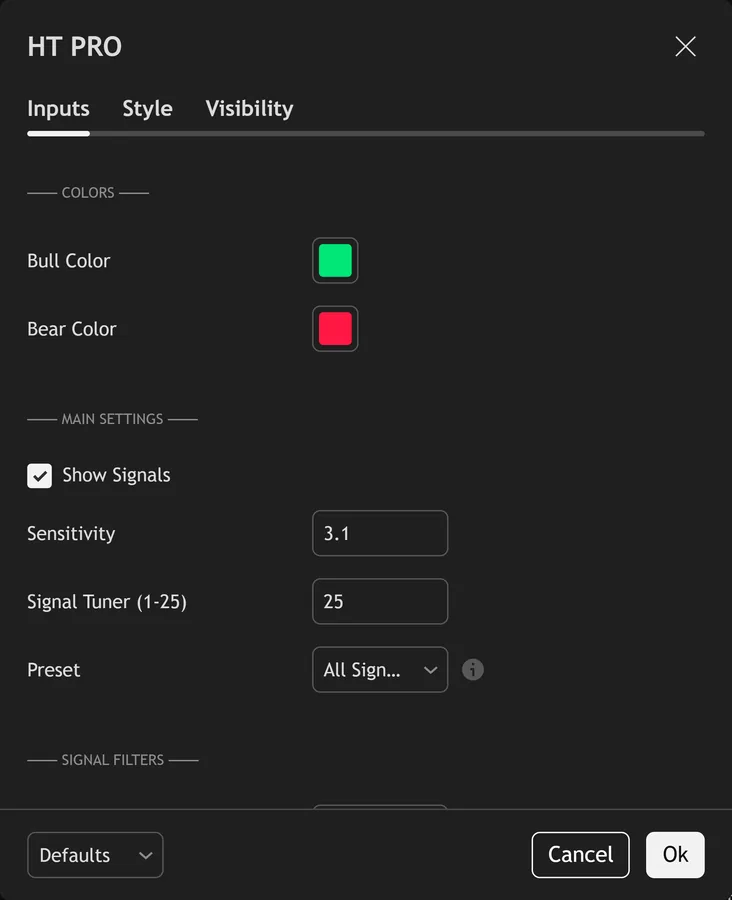
Task: Switch to the Inputs tab
Action: click(59, 108)
